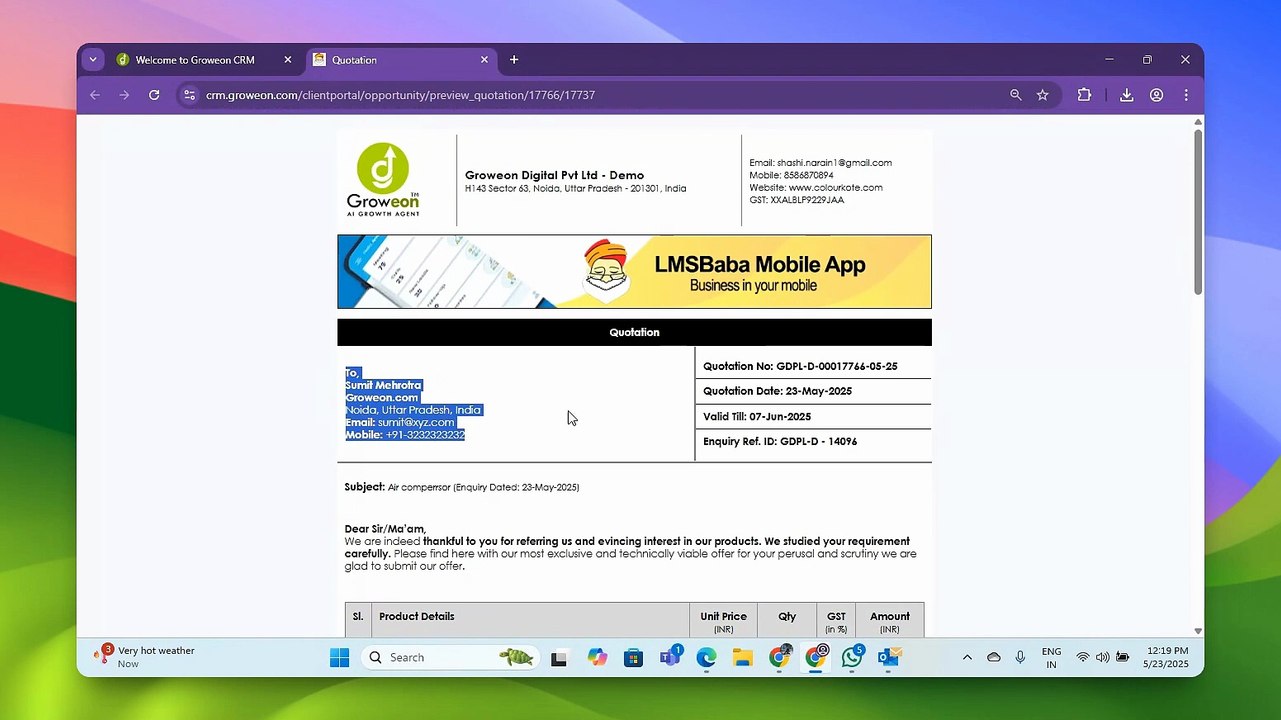Image resolution: width=1281 pixels, height=720 pixels.
Task: Click the Groweon logo in the header
Action: [x=383, y=180]
